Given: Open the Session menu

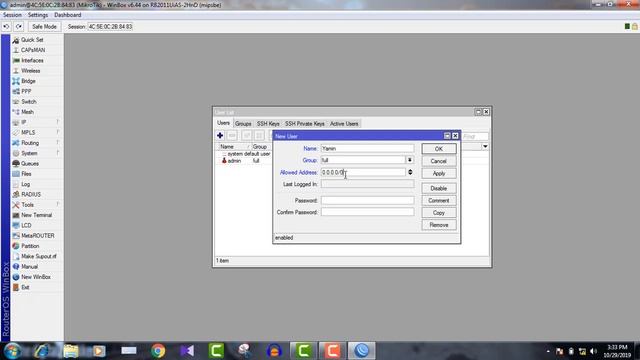Looking at the screenshot, I should tap(12, 15).
